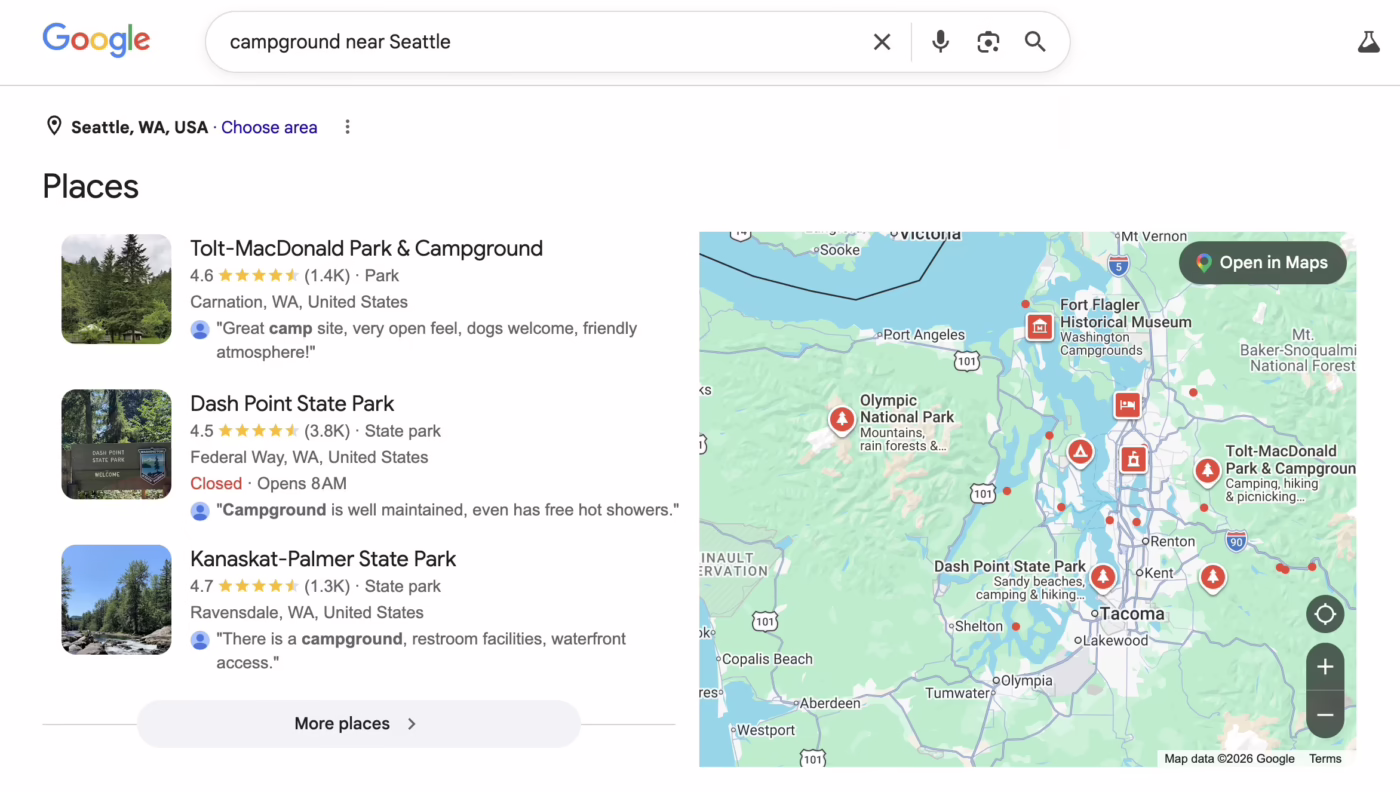The image size is (1400, 792).
Task: Click Kanaskat-Palmer 4.7 star rating
Action: [x=258, y=586]
